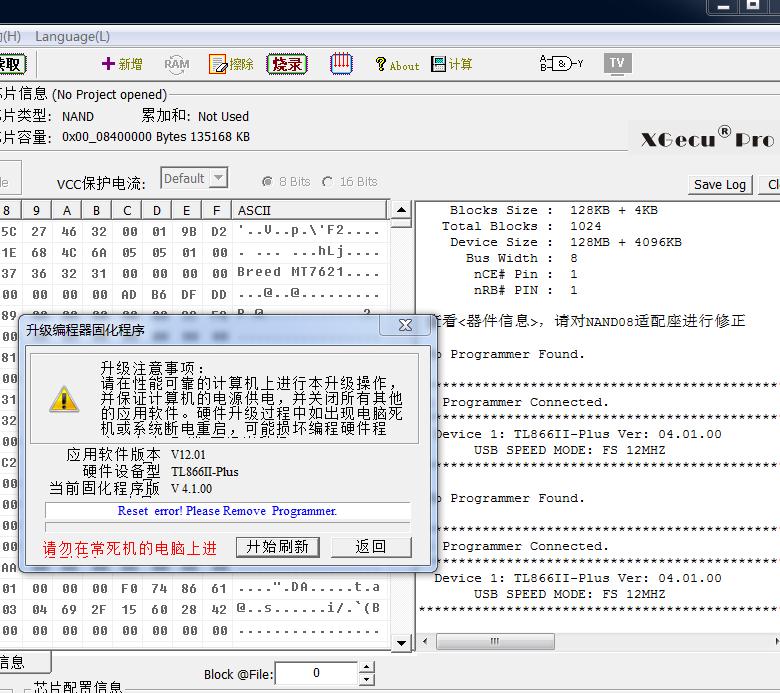780x693 pixels.
Task: Open the Language(L) menu
Action: (x=73, y=36)
